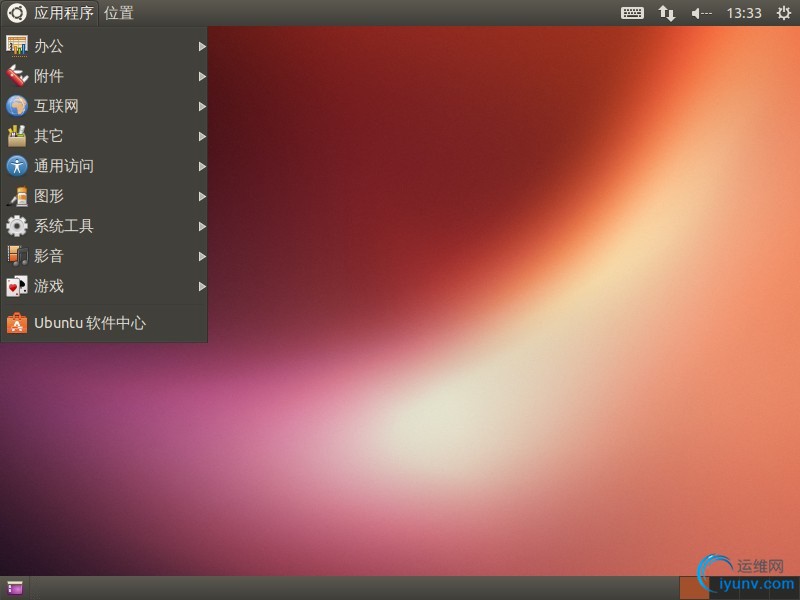
Task: Click the 系统工具 gear icon
Action: click(x=17, y=226)
